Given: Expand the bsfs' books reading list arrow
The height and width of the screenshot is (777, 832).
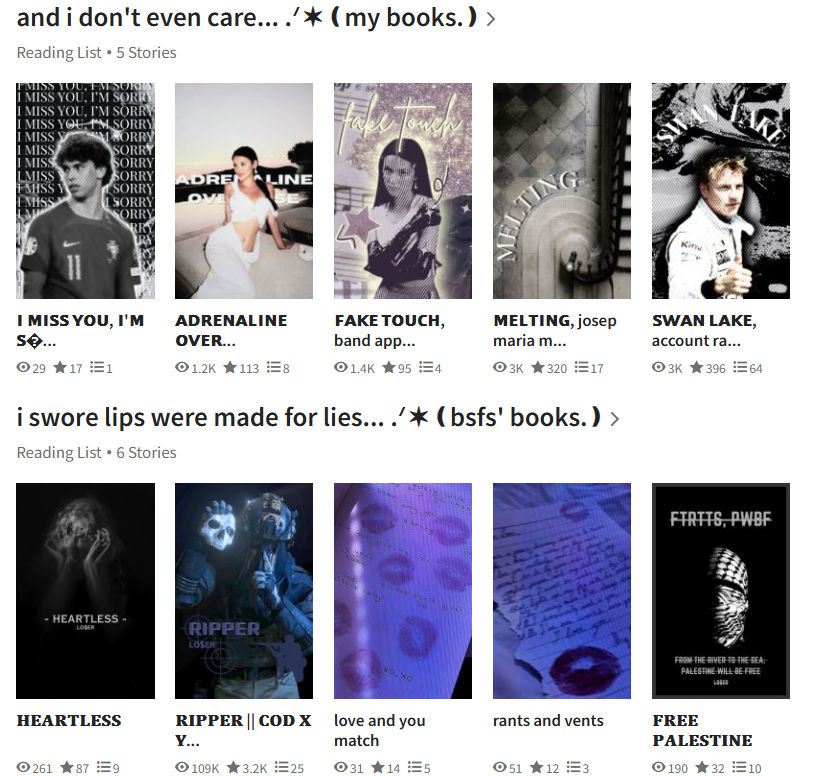Looking at the screenshot, I should pos(614,419).
